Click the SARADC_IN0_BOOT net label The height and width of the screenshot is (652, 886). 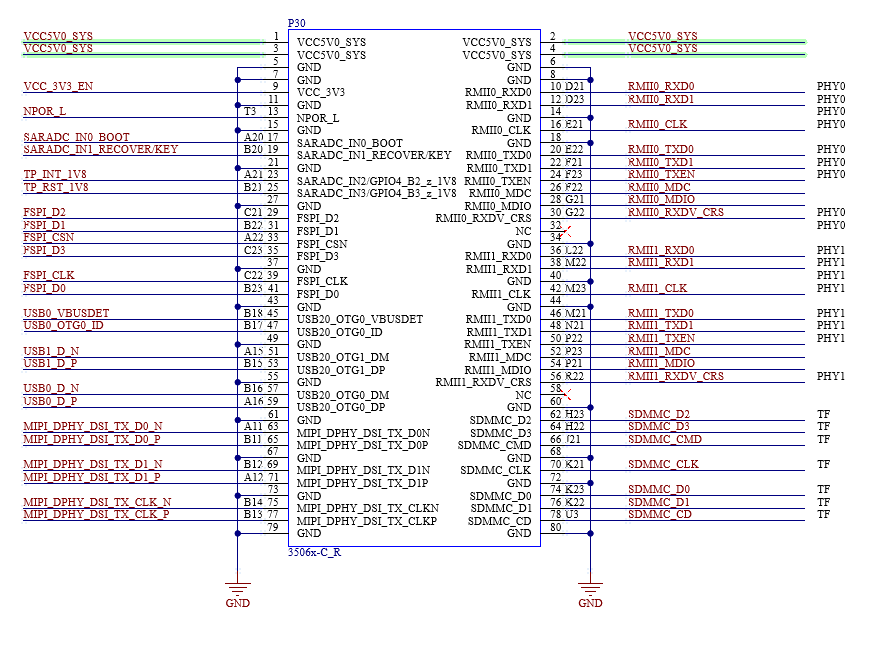[x=76, y=137]
